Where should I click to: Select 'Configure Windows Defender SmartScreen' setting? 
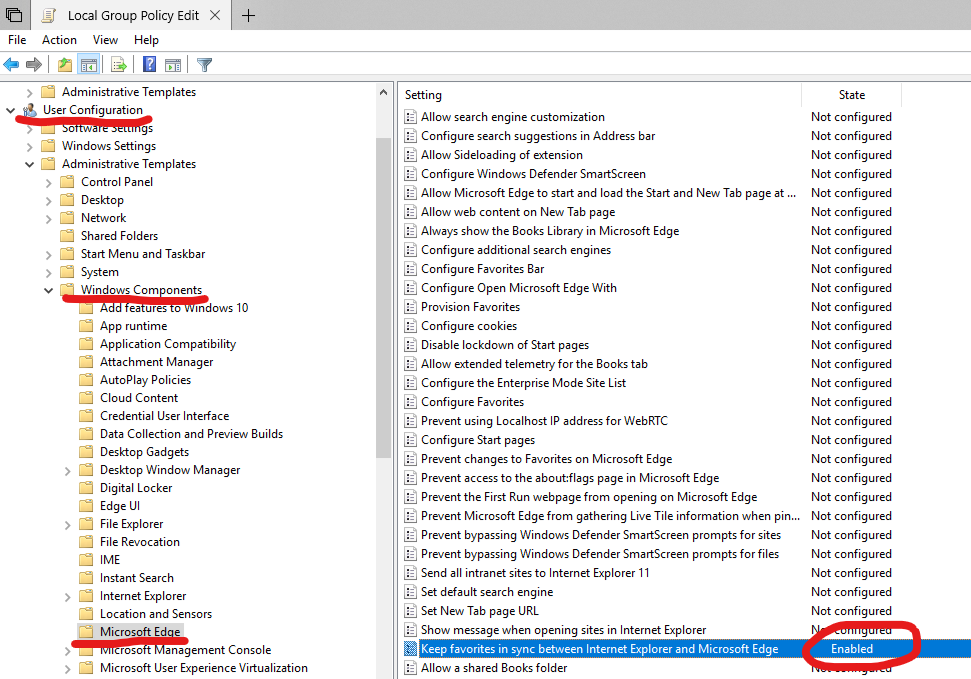tap(533, 173)
